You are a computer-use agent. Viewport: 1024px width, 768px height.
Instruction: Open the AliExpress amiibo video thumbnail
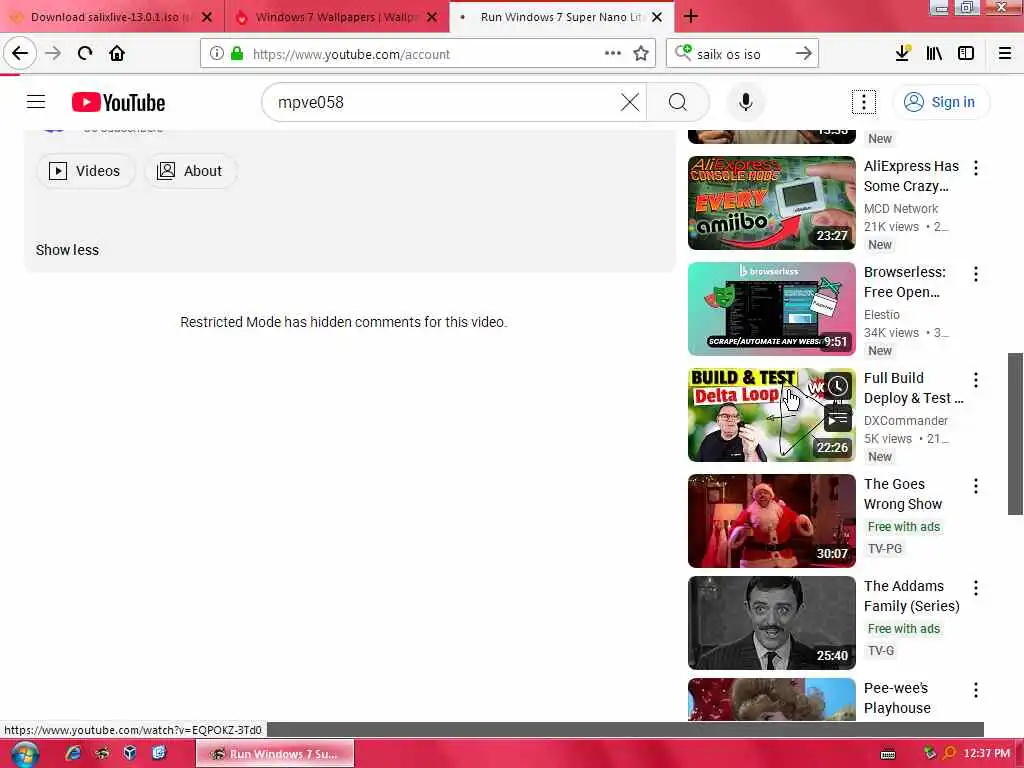(771, 202)
